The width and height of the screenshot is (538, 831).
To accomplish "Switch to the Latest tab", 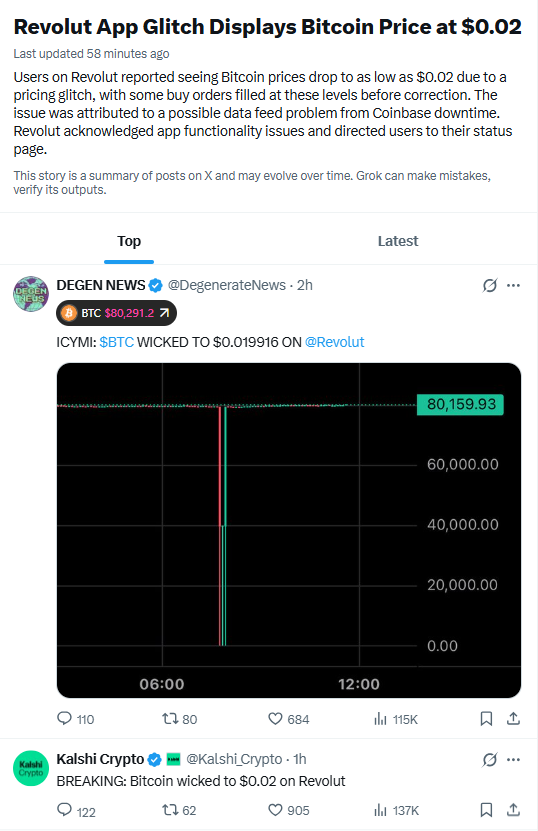I will pos(398,241).
